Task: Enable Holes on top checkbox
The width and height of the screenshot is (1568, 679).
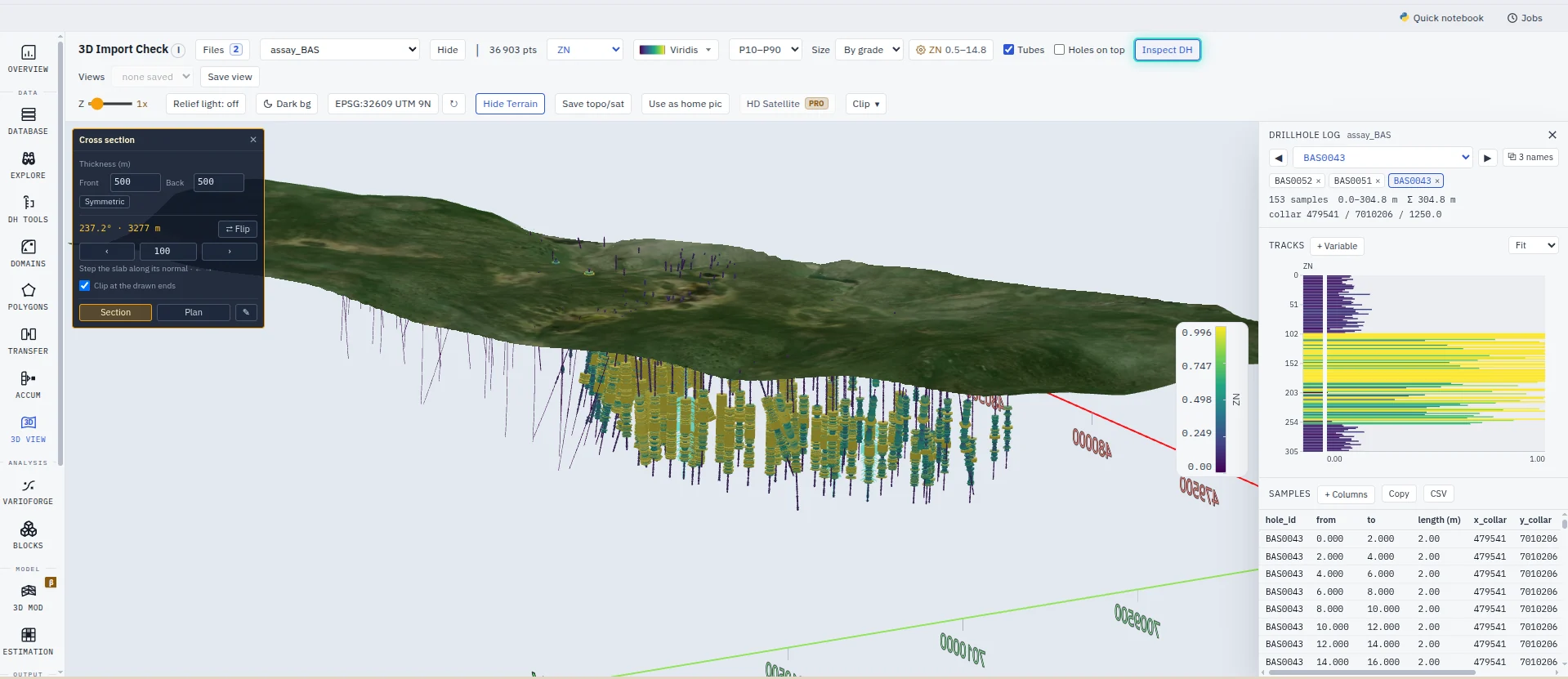Action: (x=1059, y=50)
